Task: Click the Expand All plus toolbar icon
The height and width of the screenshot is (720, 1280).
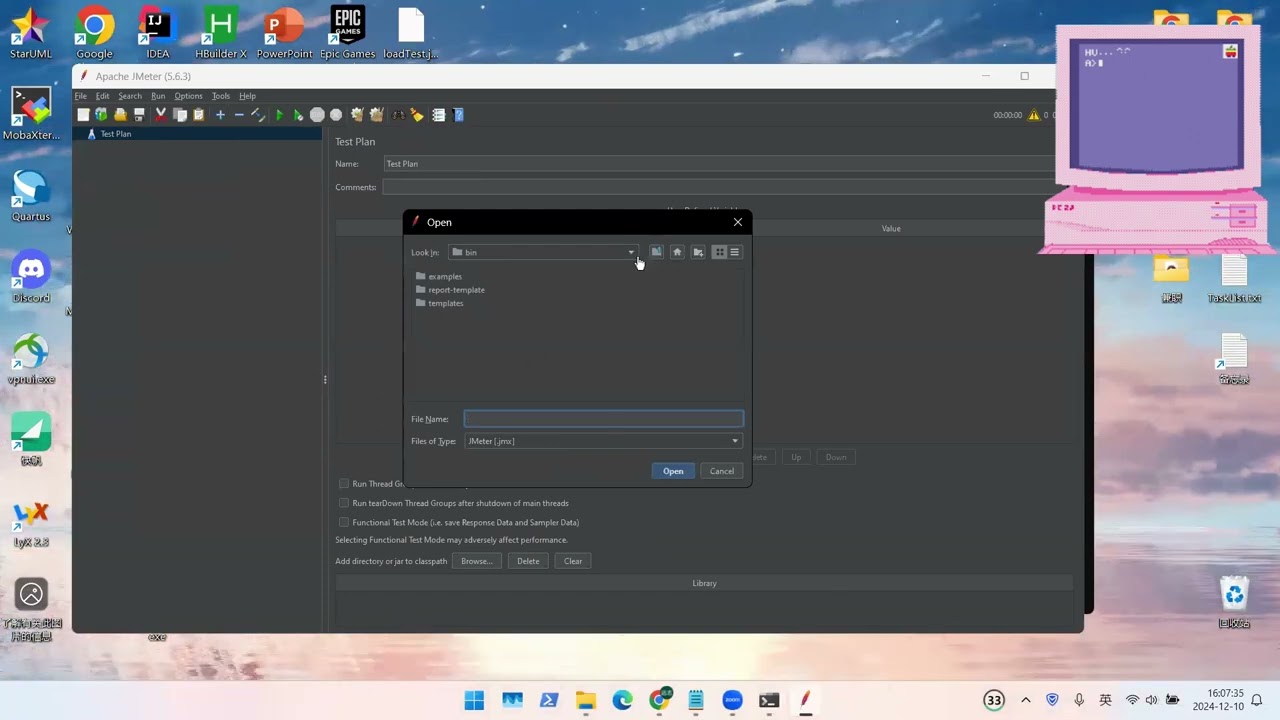Action: (220, 115)
